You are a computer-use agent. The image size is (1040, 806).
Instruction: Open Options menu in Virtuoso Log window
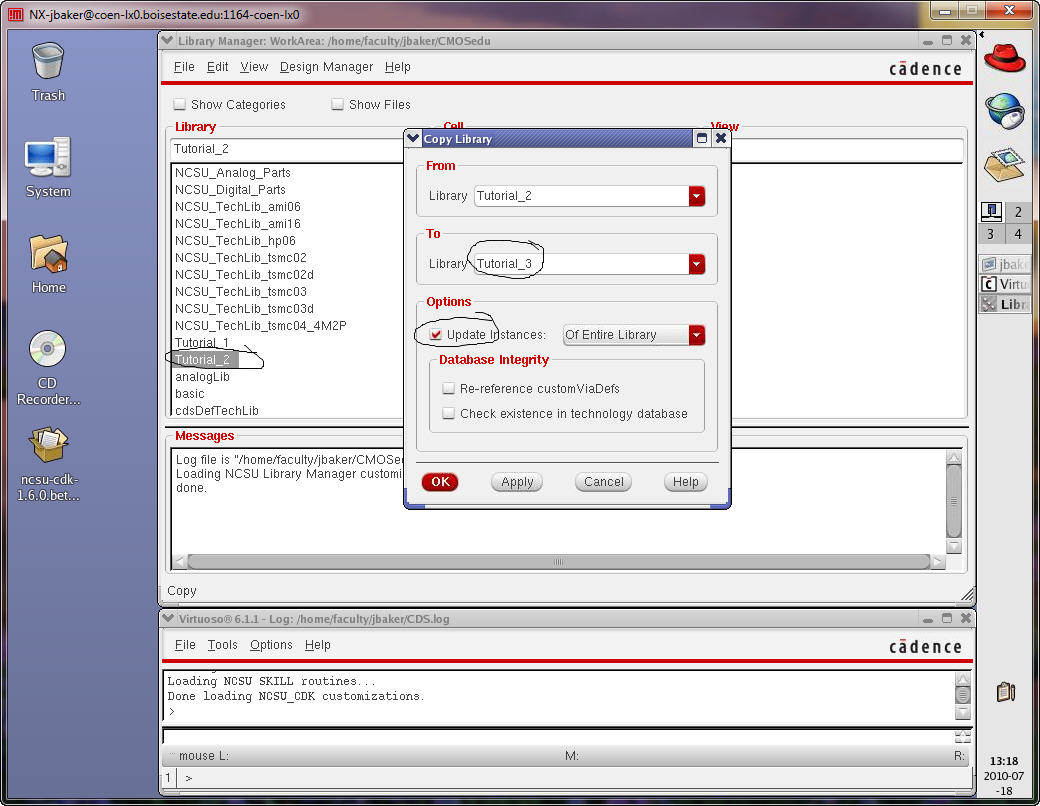(271, 644)
